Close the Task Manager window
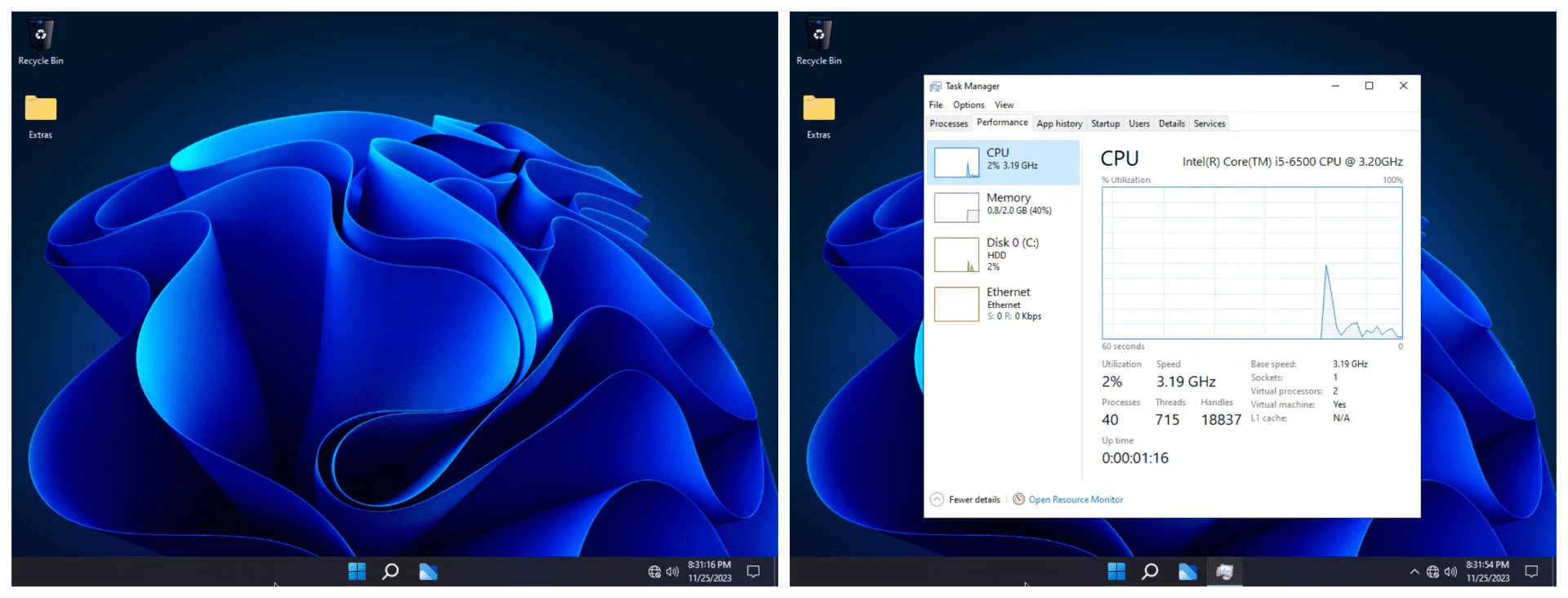This screenshot has width=1568, height=598. tap(1403, 86)
